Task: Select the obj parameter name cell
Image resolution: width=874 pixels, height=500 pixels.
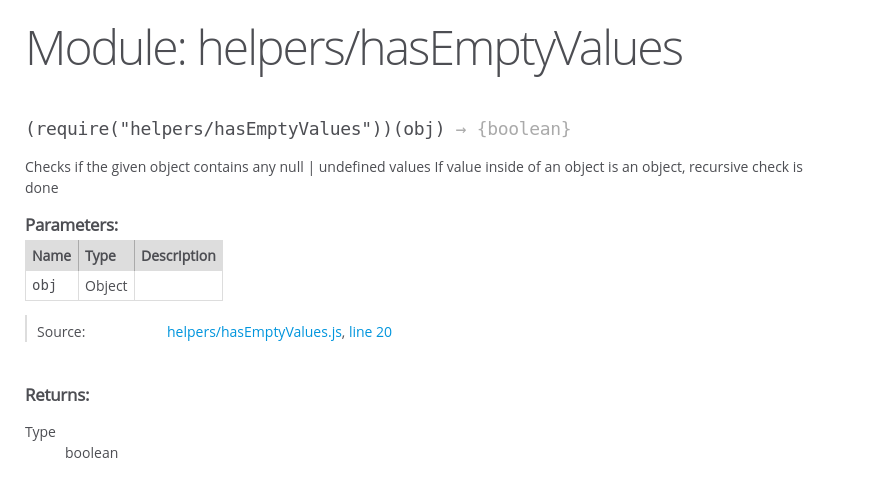Action: (x=52, y=285)
